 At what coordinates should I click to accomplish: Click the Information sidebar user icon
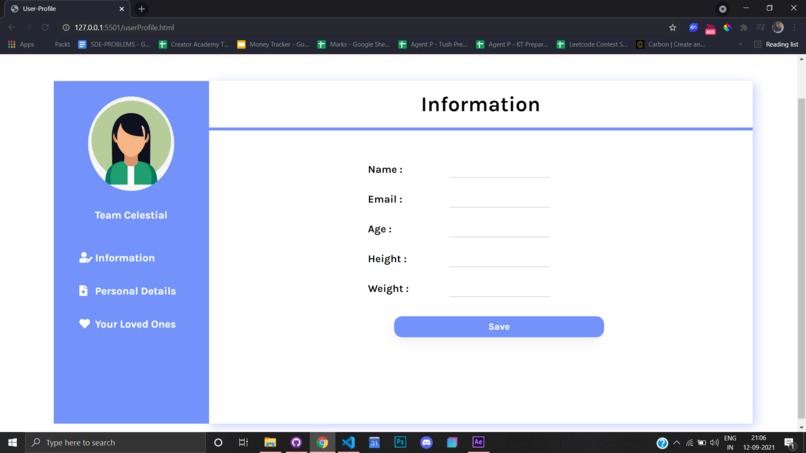pyautogui.click(x=85, y=258)
